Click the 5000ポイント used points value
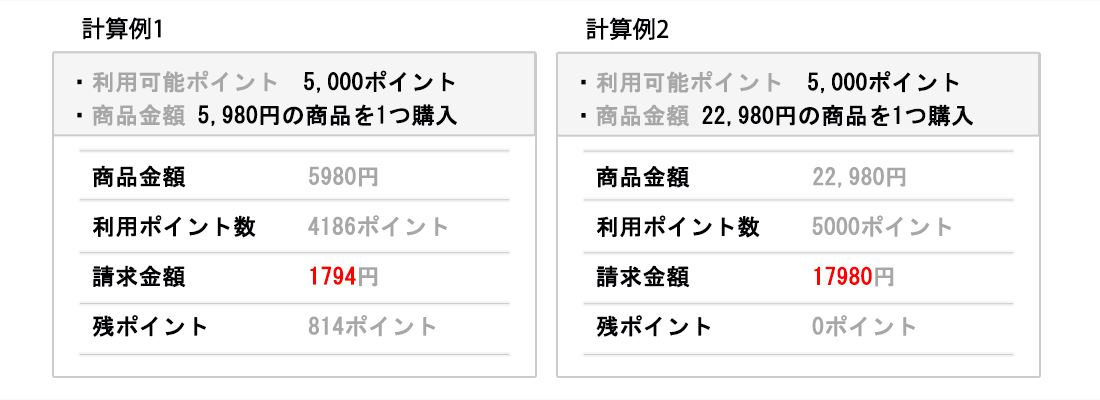This screenshot has width=1100, height=400. 883,227
